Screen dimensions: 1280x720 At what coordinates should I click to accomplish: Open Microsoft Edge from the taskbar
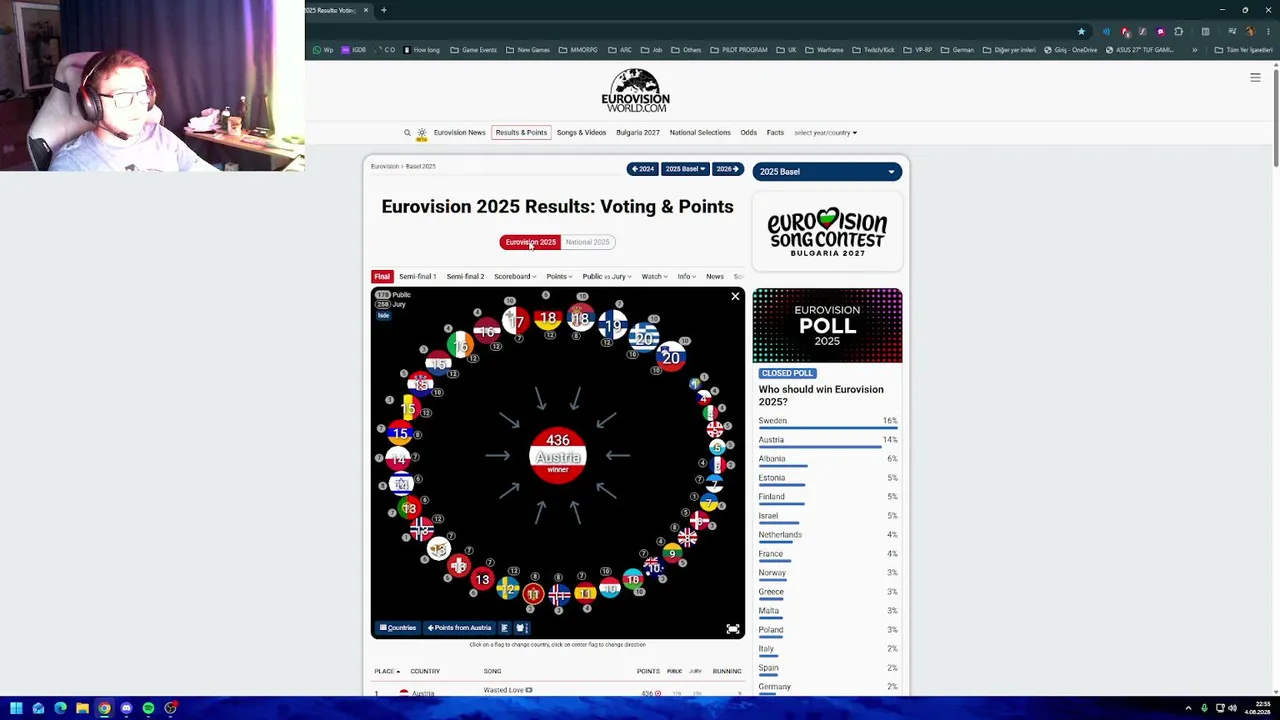click(x=60, y=708)
